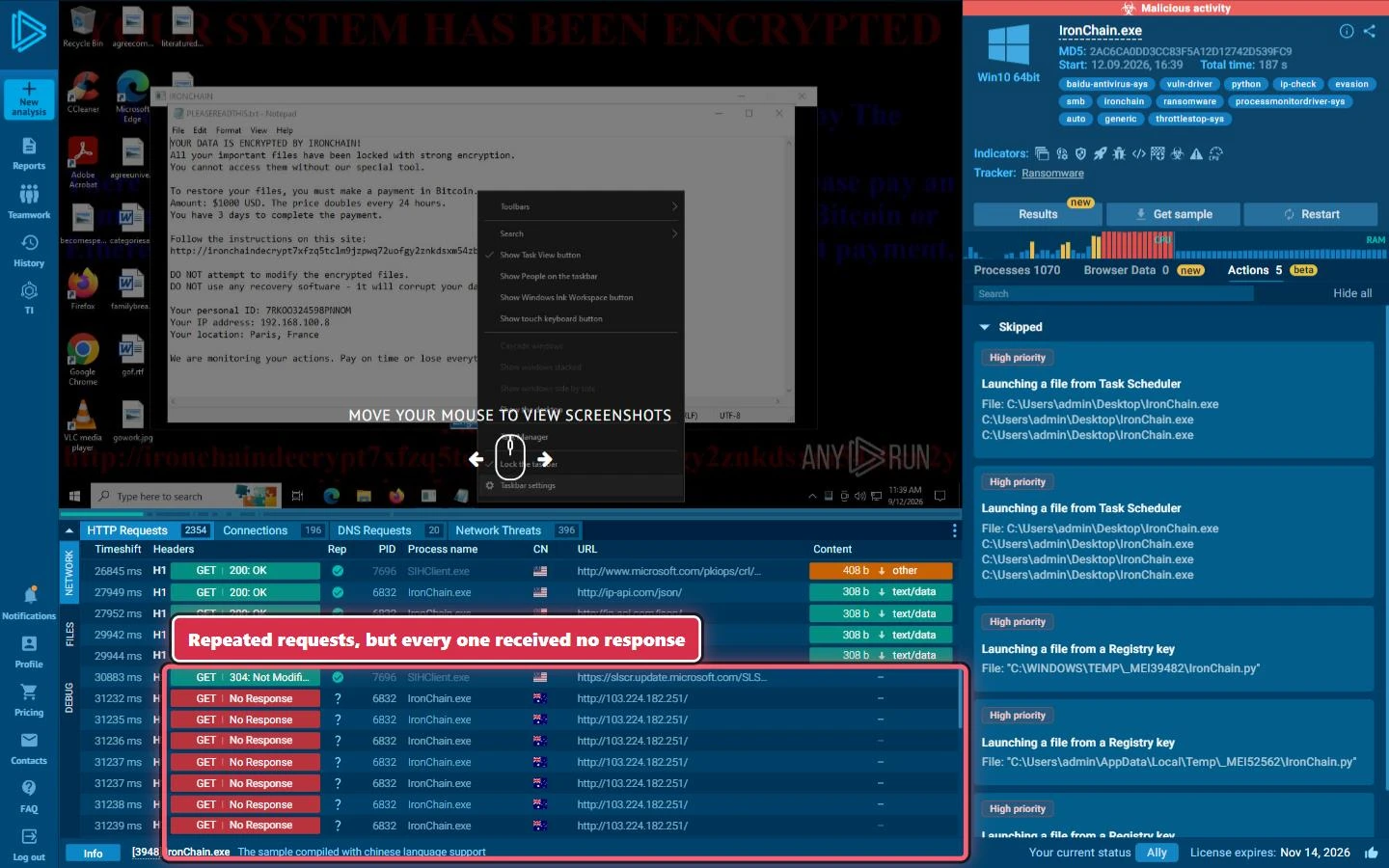Select the 31232 ms No Response request

click(519, 698)
